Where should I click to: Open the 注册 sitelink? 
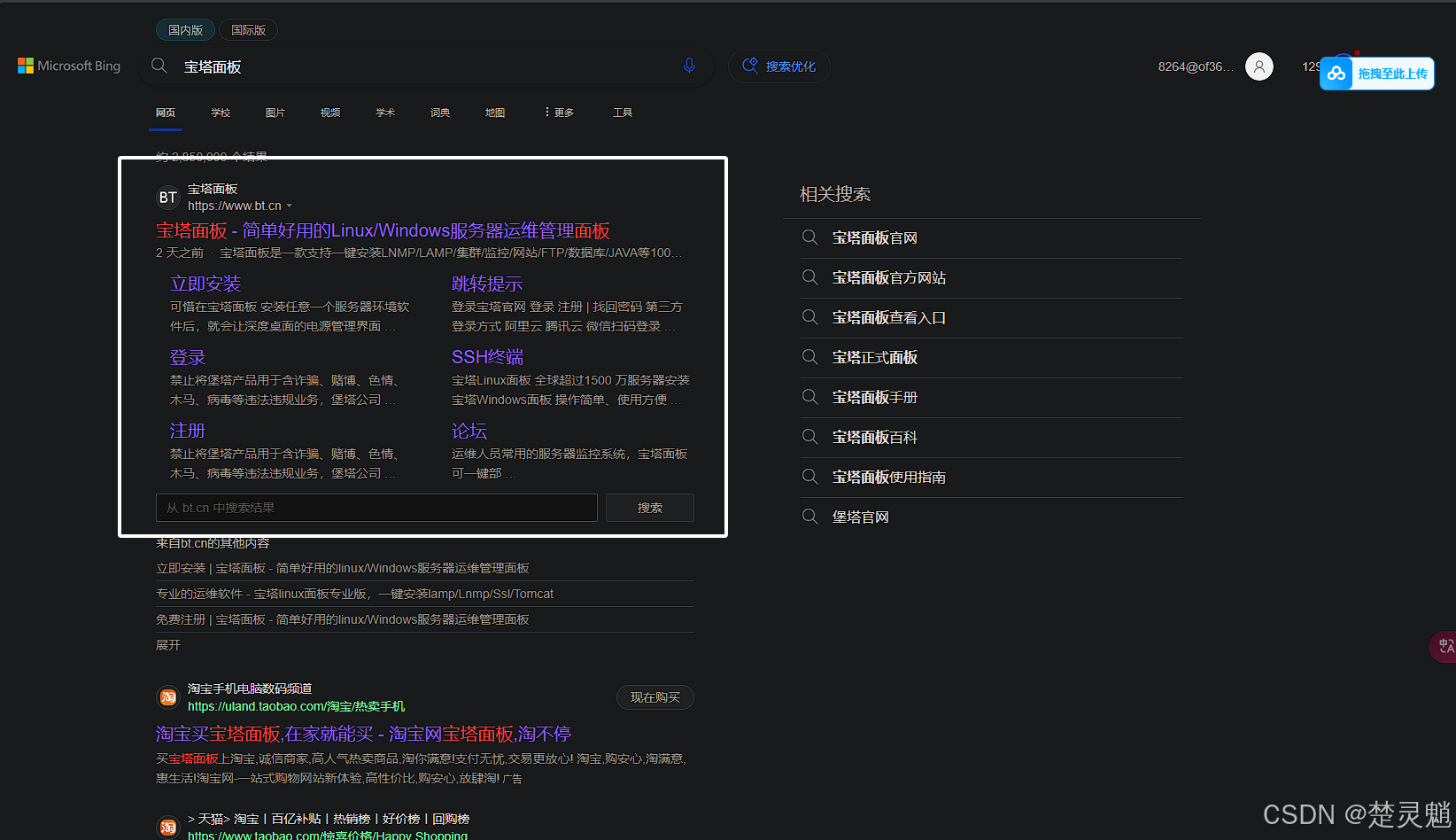pos(188,431)
